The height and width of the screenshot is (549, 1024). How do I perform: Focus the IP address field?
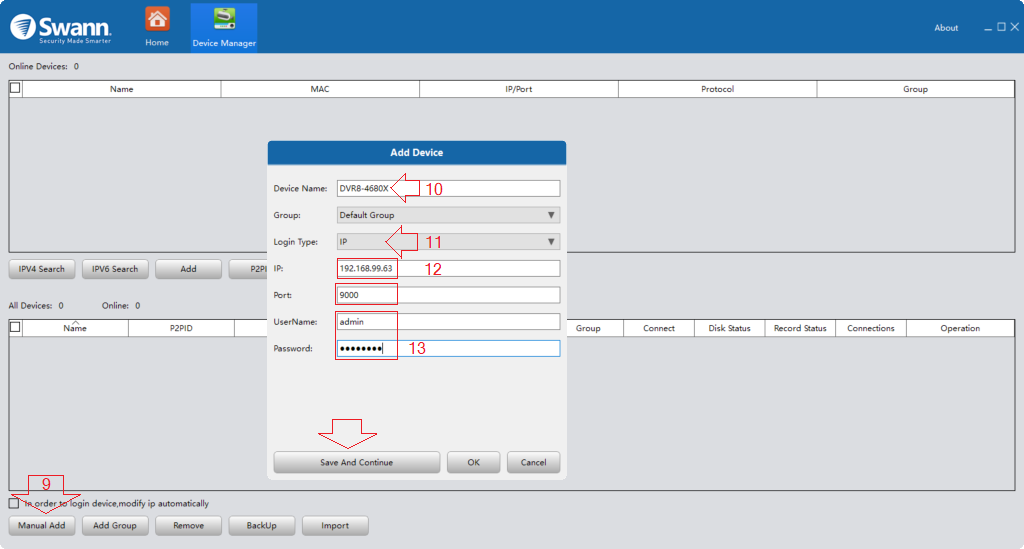(447, 268)
